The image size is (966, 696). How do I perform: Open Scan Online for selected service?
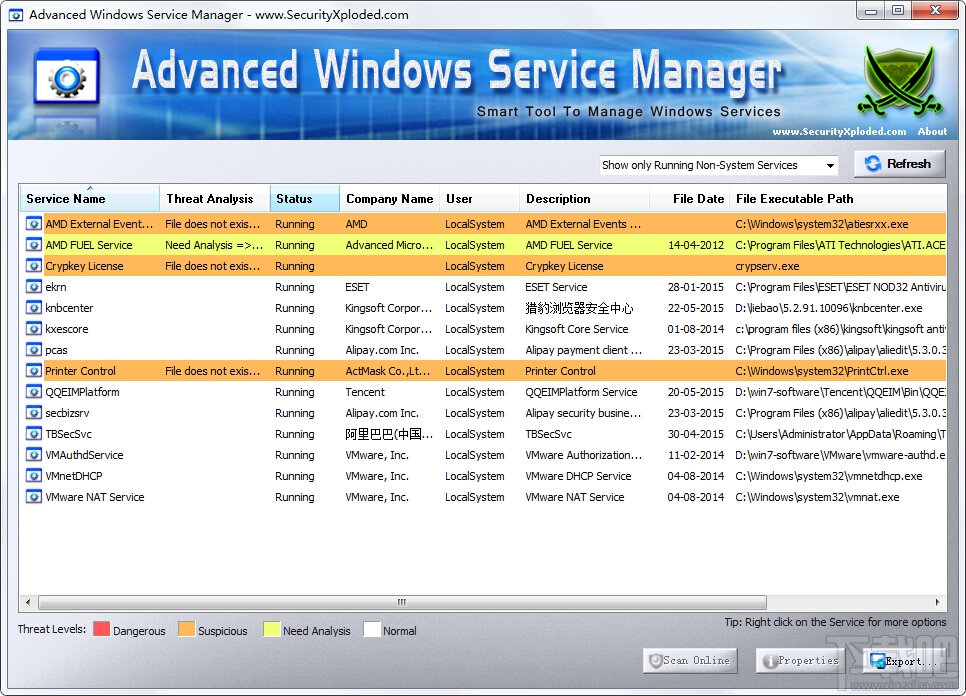tap(690, 660)
